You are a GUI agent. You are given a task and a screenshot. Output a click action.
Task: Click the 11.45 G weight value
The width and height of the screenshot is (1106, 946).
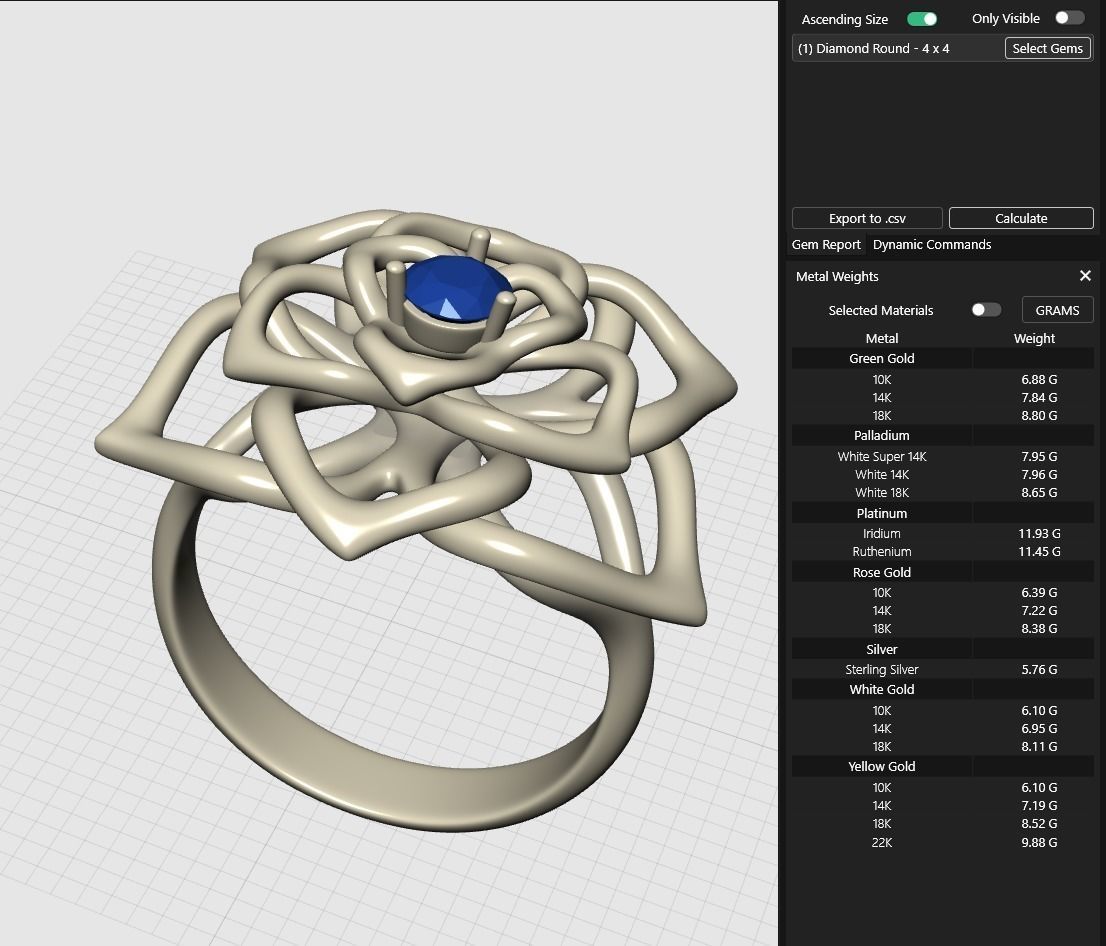point(1039,552)
